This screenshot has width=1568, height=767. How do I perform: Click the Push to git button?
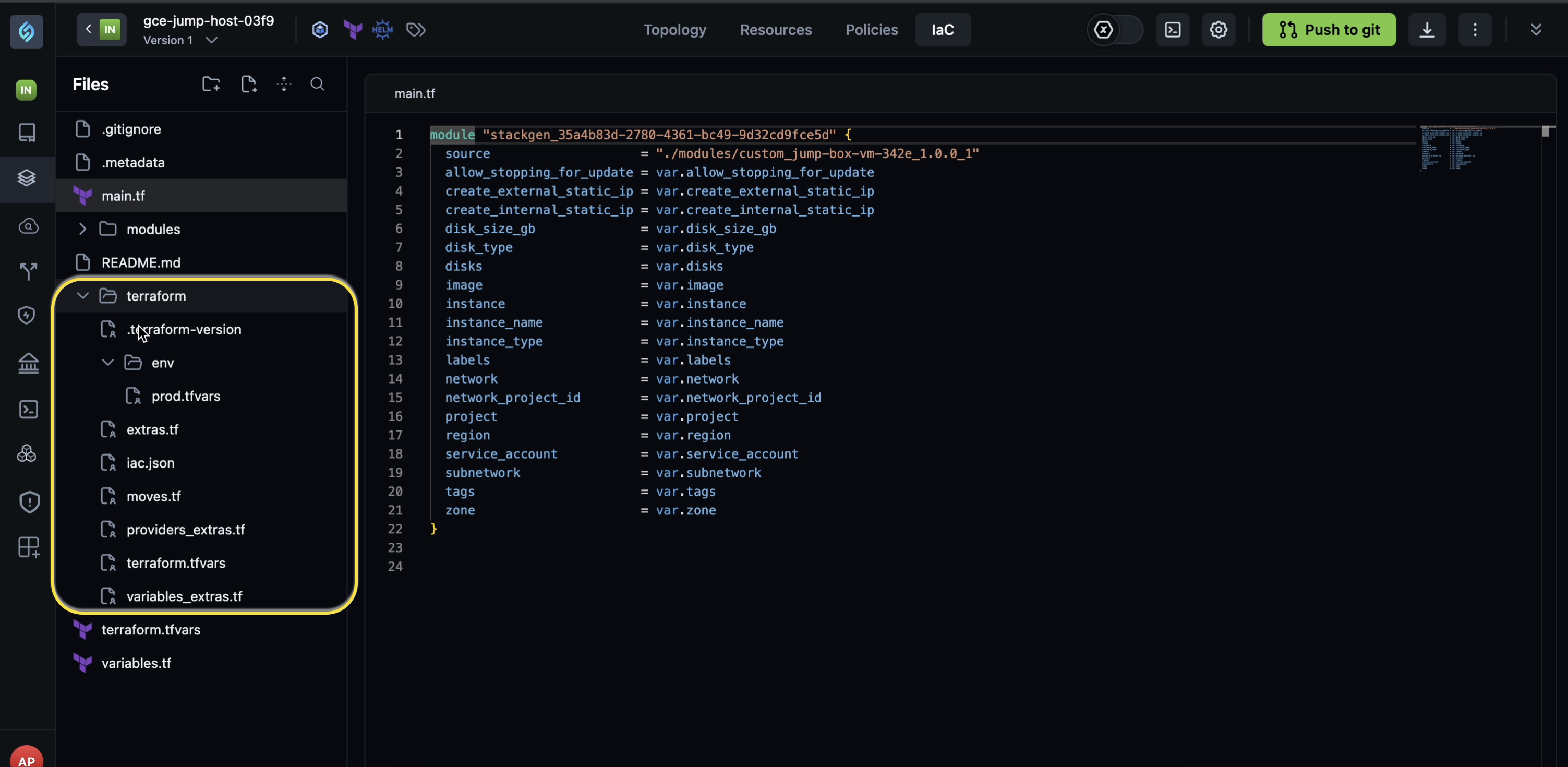1328,29
